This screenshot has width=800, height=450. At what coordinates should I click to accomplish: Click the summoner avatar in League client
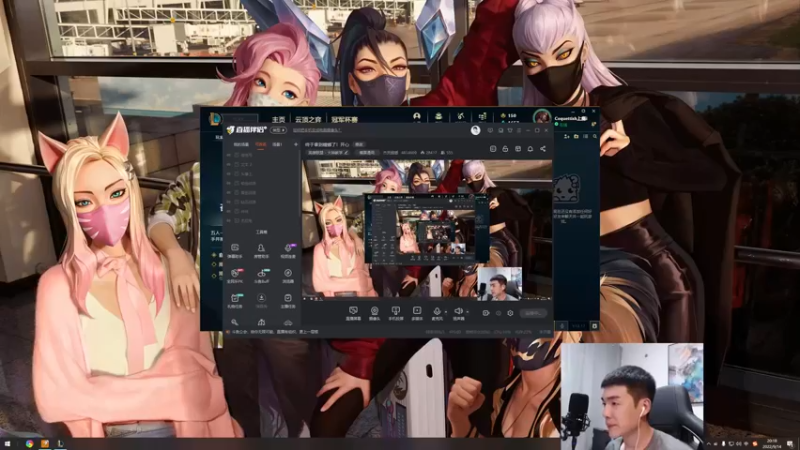click(542, 117)
